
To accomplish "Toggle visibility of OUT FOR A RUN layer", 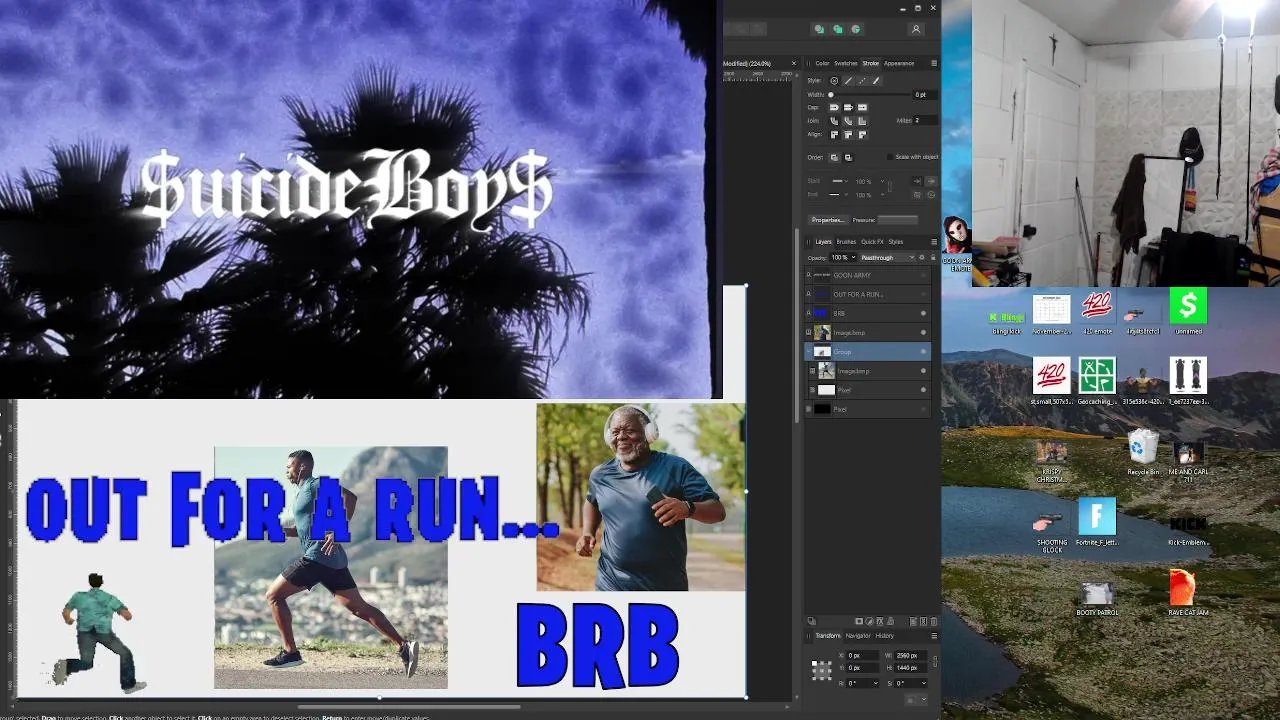I will click(923, 294).
